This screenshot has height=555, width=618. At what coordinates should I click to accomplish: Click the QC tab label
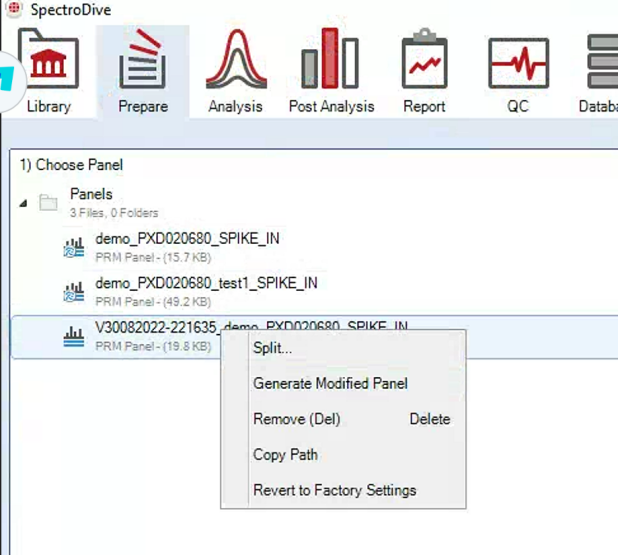point(517,106)
